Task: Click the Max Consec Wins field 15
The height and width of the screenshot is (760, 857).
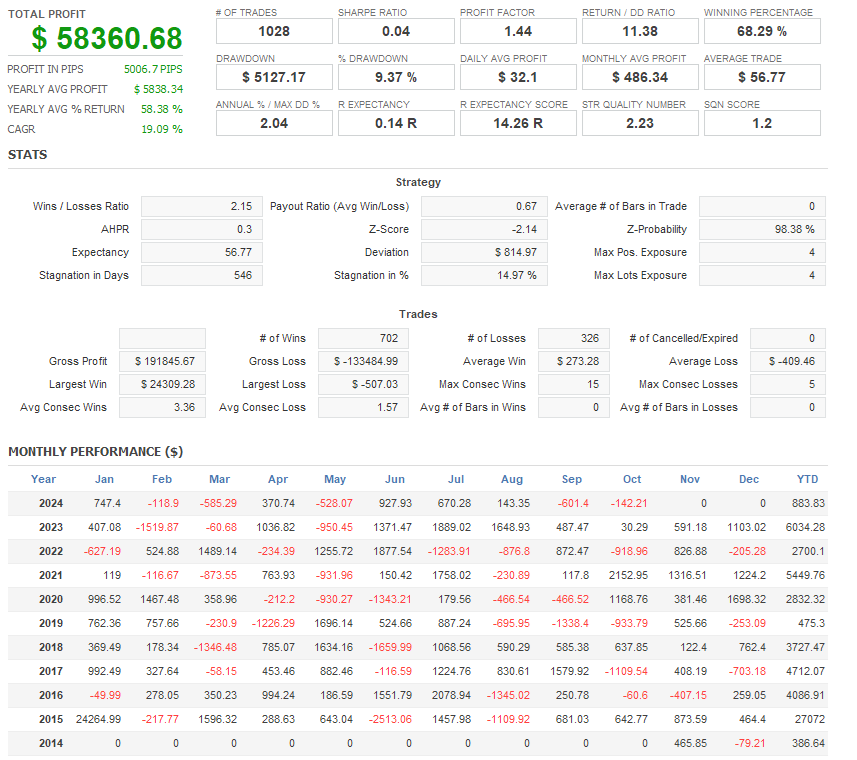Action: tap(574, 385)
